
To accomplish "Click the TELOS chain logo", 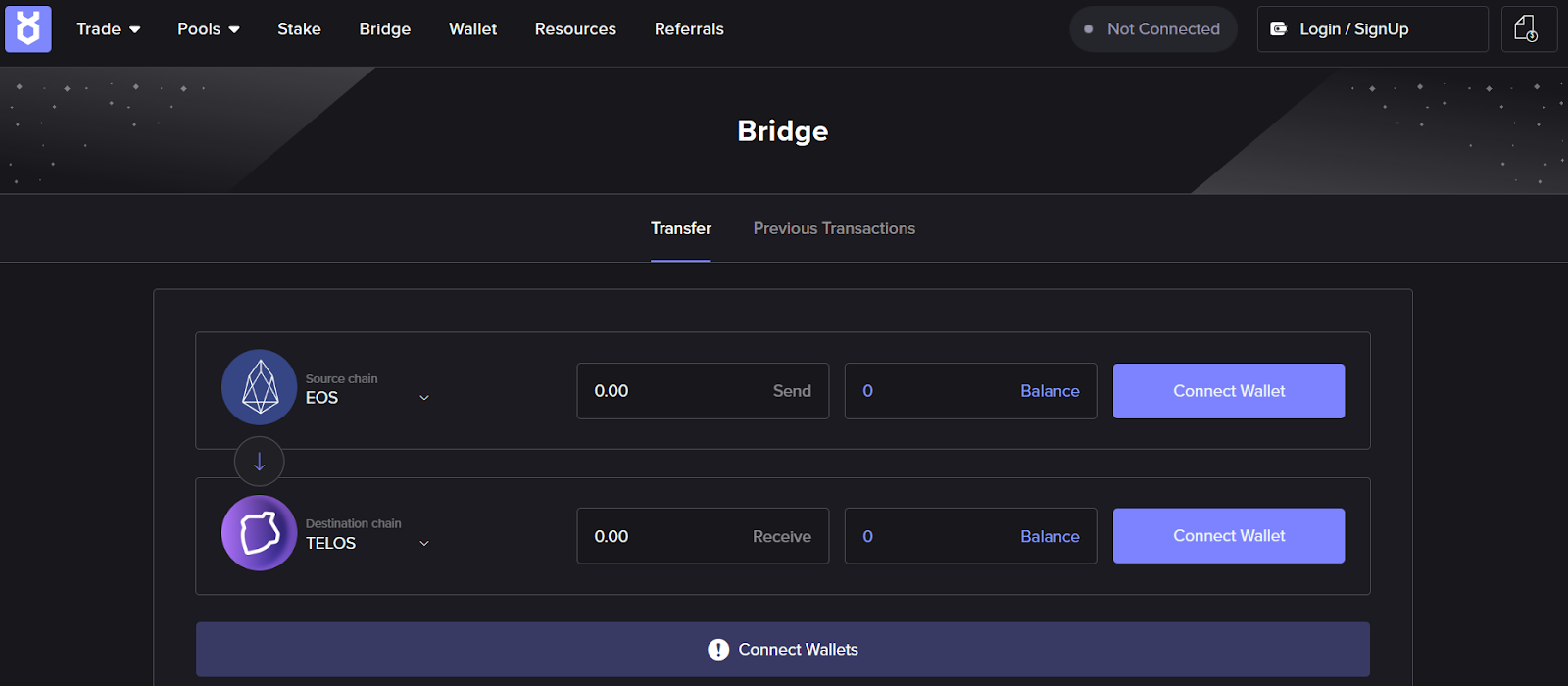I will point(260,533).
